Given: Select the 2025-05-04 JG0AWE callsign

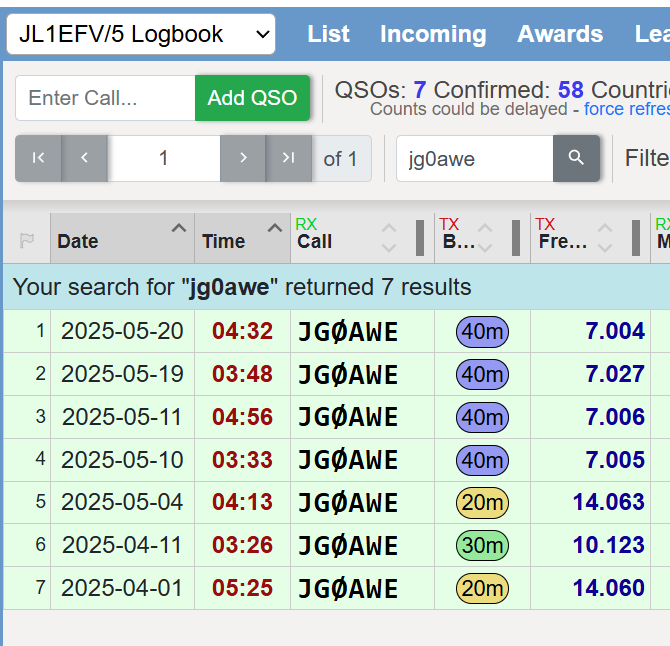Looking at the screenshot, I should [348, 502].
